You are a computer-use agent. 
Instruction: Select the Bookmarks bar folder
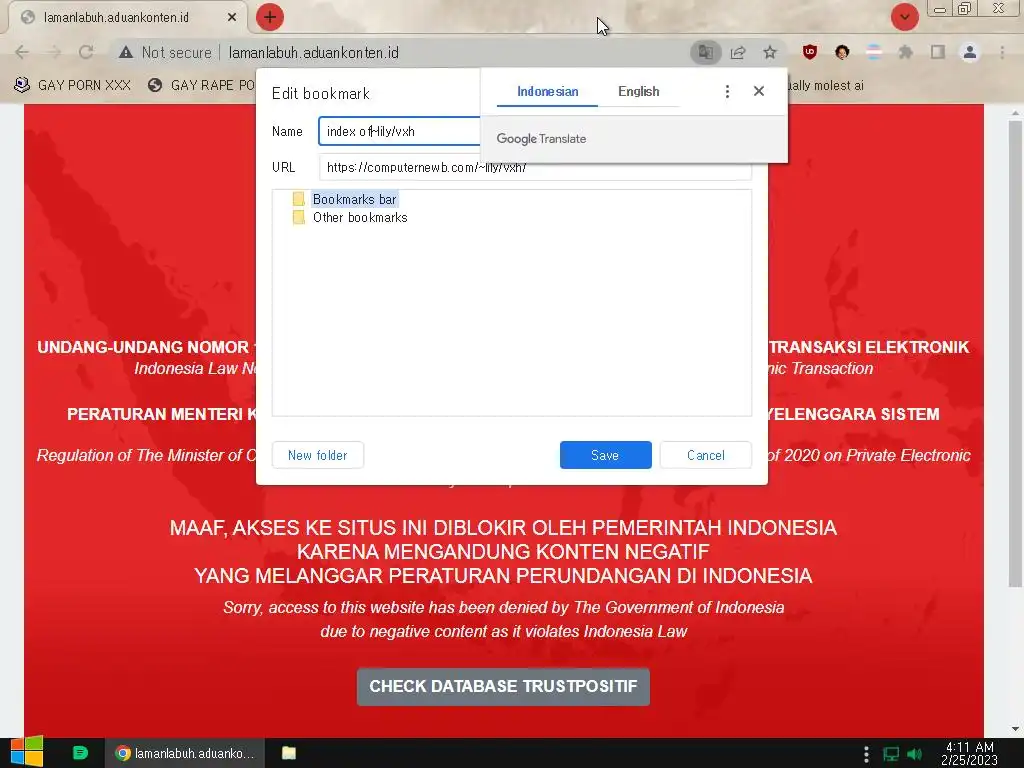point(354,199)
